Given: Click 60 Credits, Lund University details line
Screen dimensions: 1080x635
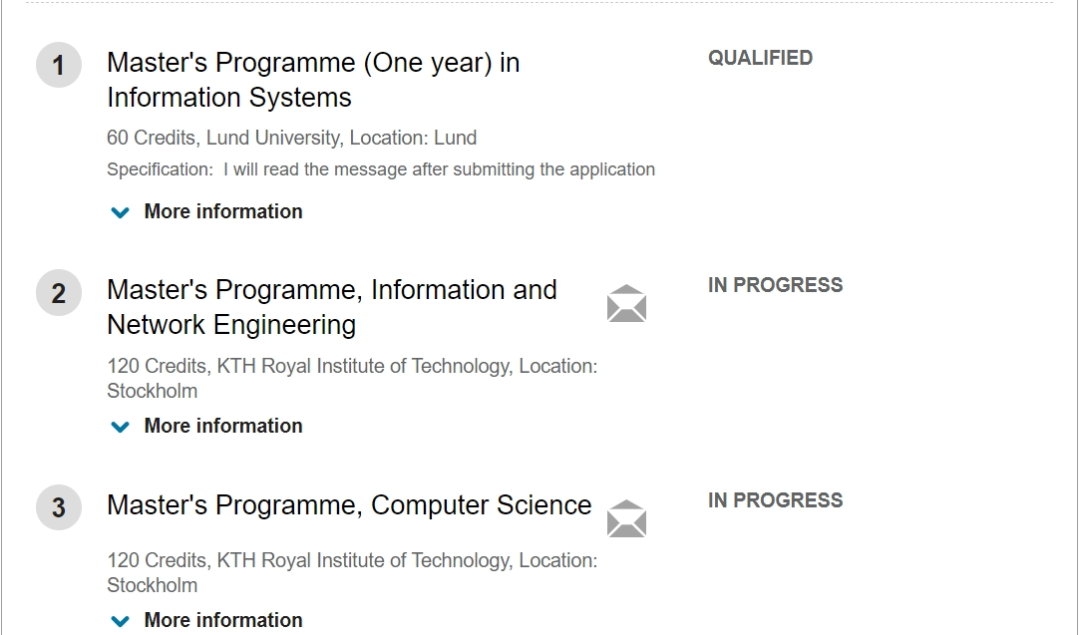Looking at the screenshot, I should (x=291, y=138).
